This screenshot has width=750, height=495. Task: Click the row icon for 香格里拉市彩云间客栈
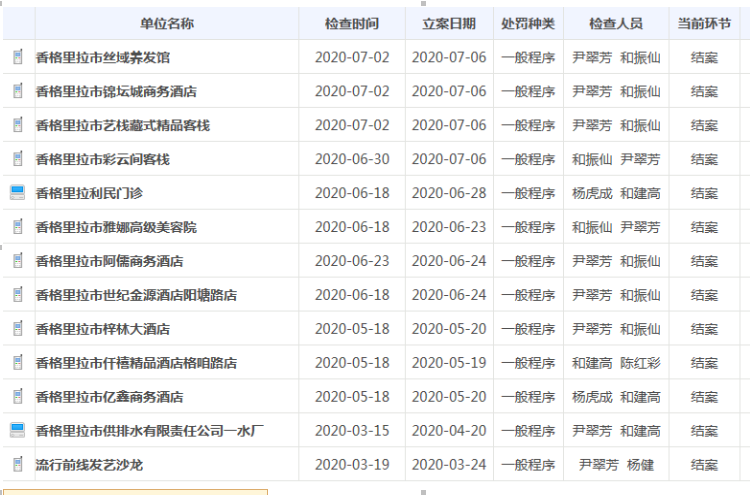[x=18, y=159]
